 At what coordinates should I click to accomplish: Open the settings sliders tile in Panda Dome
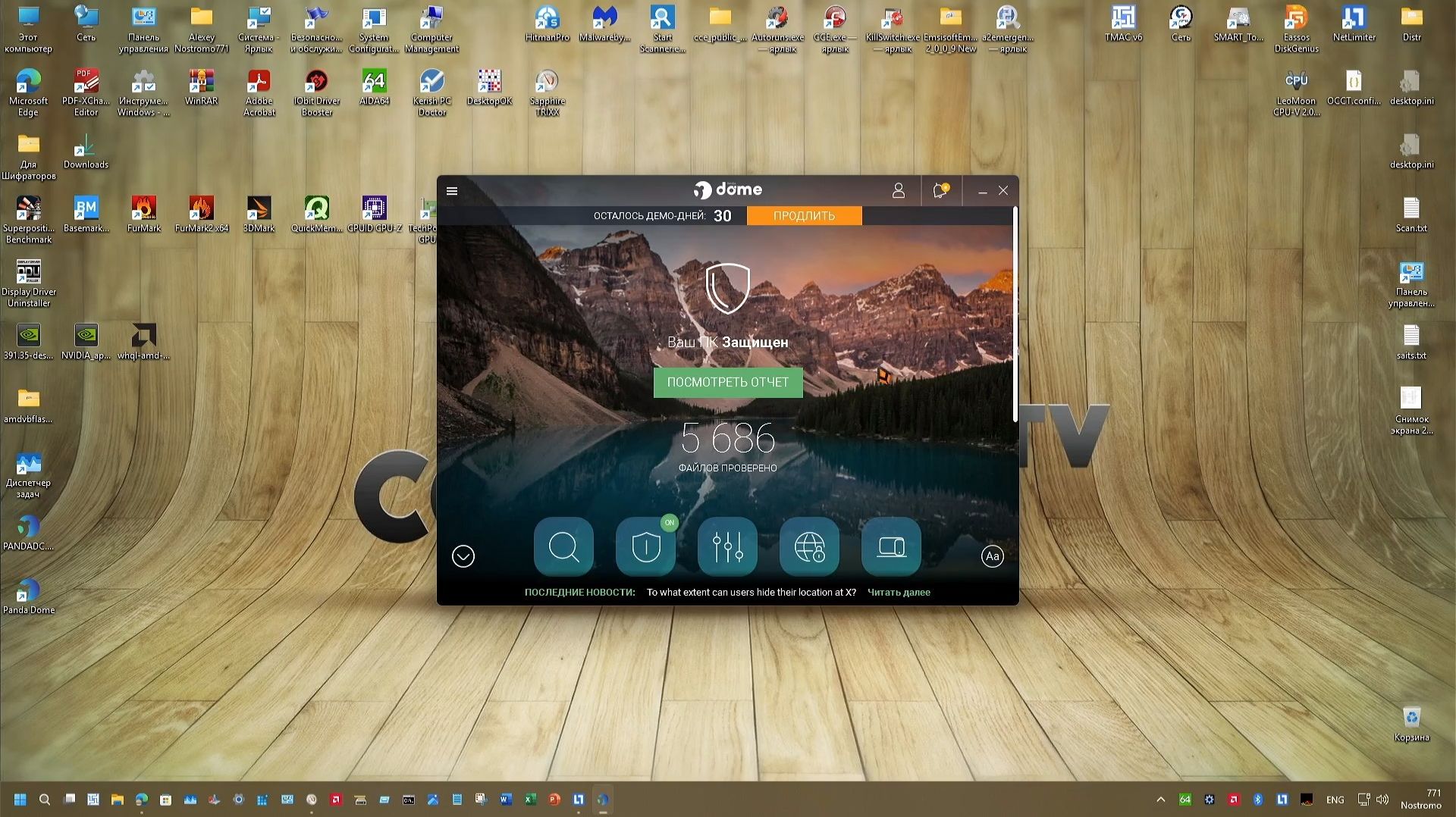(727, 546)
